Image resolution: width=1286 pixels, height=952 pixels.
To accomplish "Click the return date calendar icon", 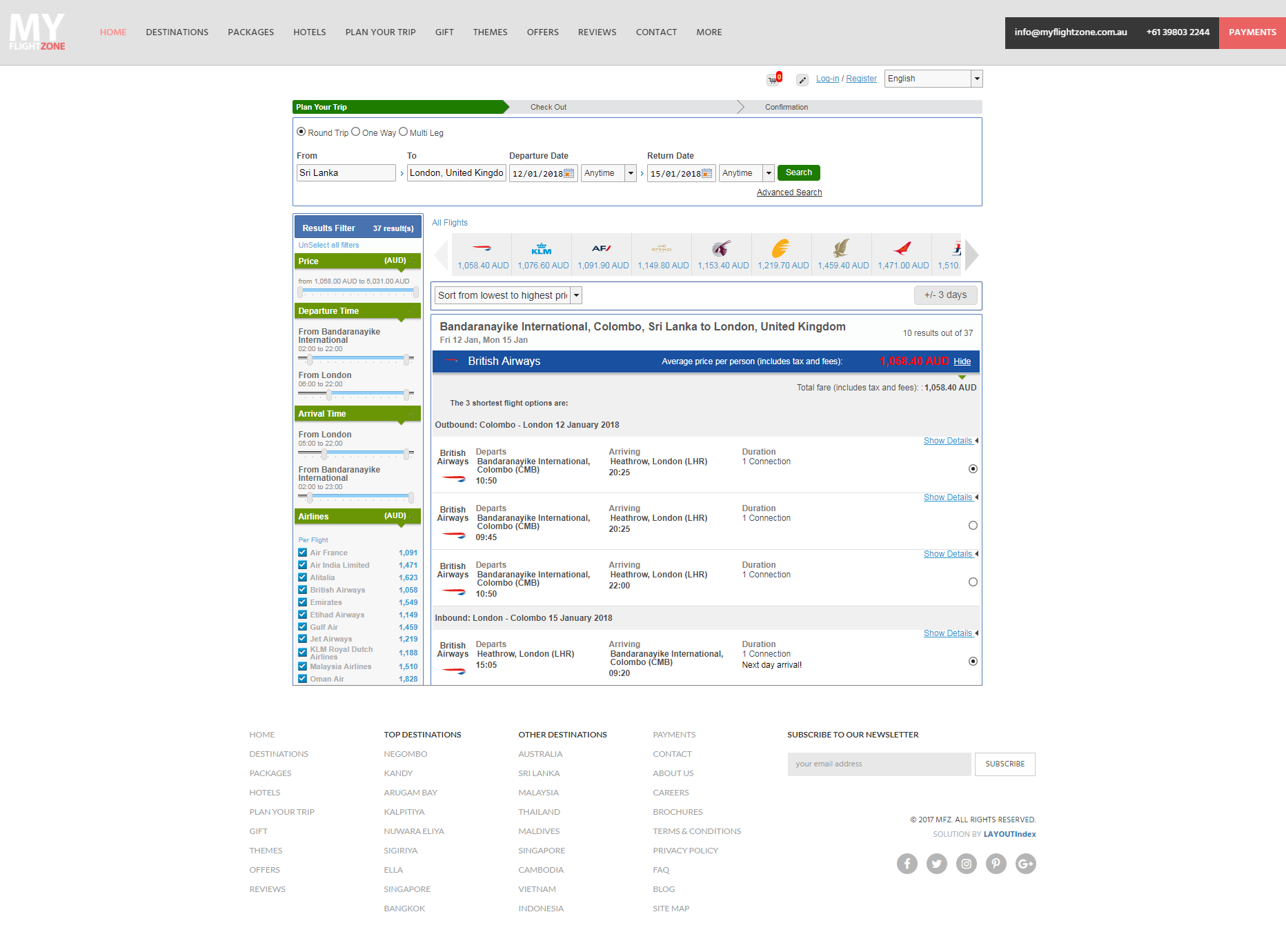I will point(707,173).
